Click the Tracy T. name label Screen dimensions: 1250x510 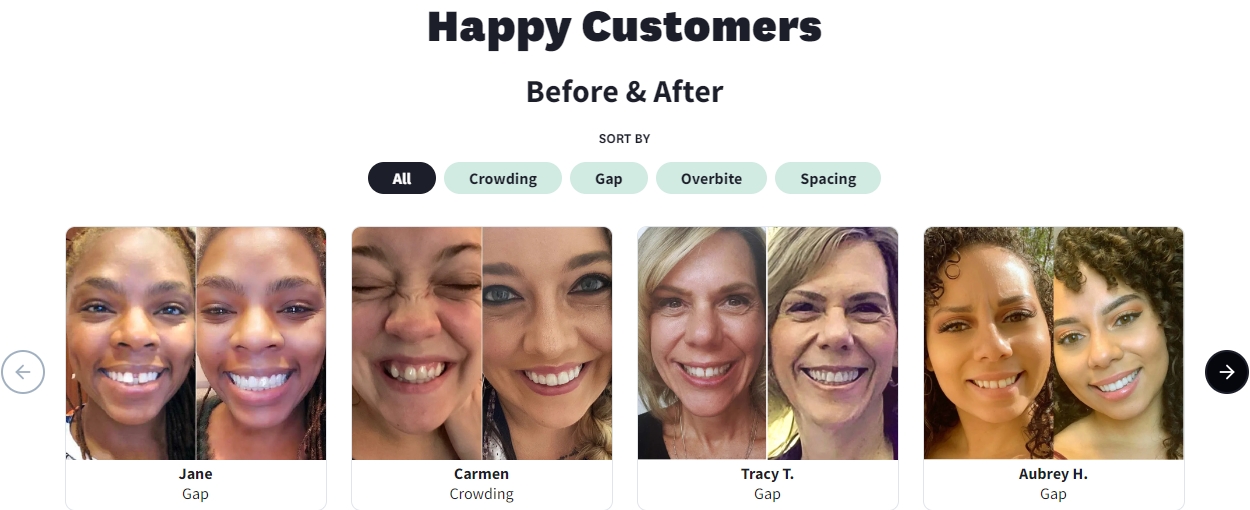(767, 474)
